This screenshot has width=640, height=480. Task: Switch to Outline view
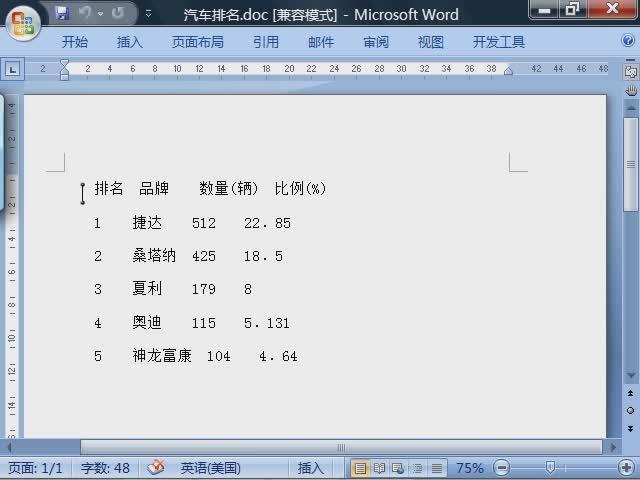tap(417, 468)
